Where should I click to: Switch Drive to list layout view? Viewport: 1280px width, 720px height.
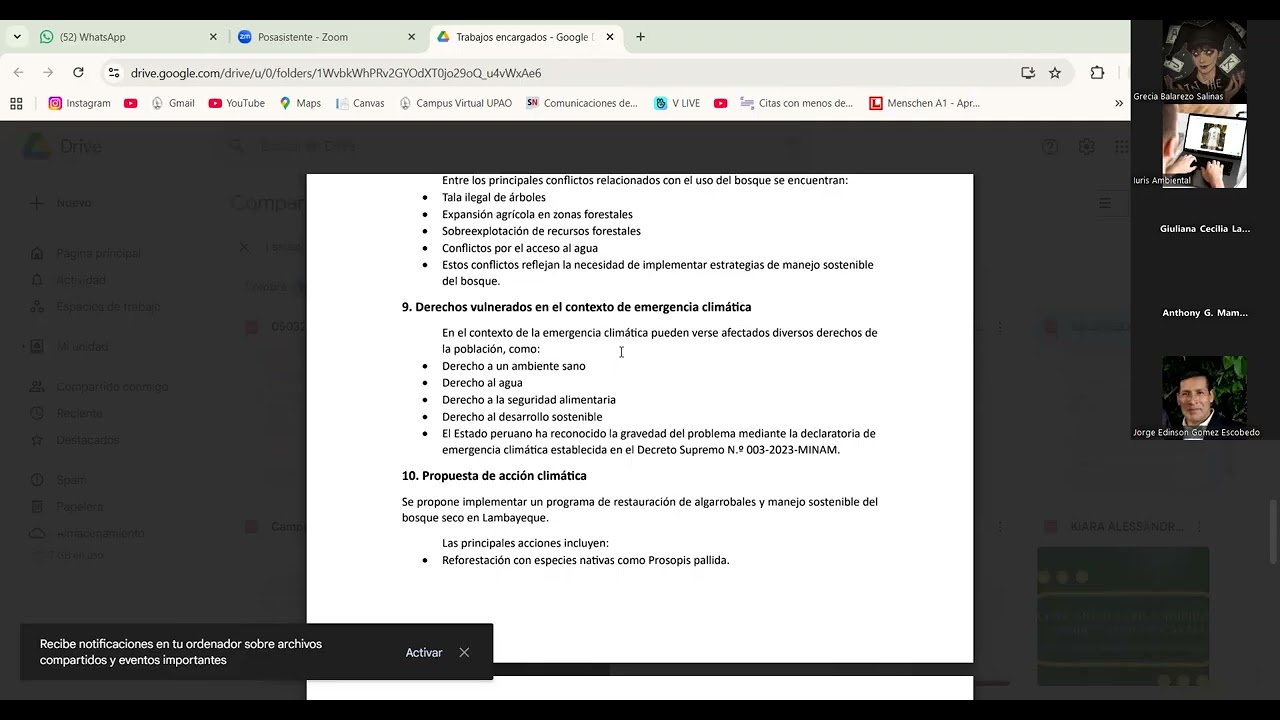tap(1105, 203)
